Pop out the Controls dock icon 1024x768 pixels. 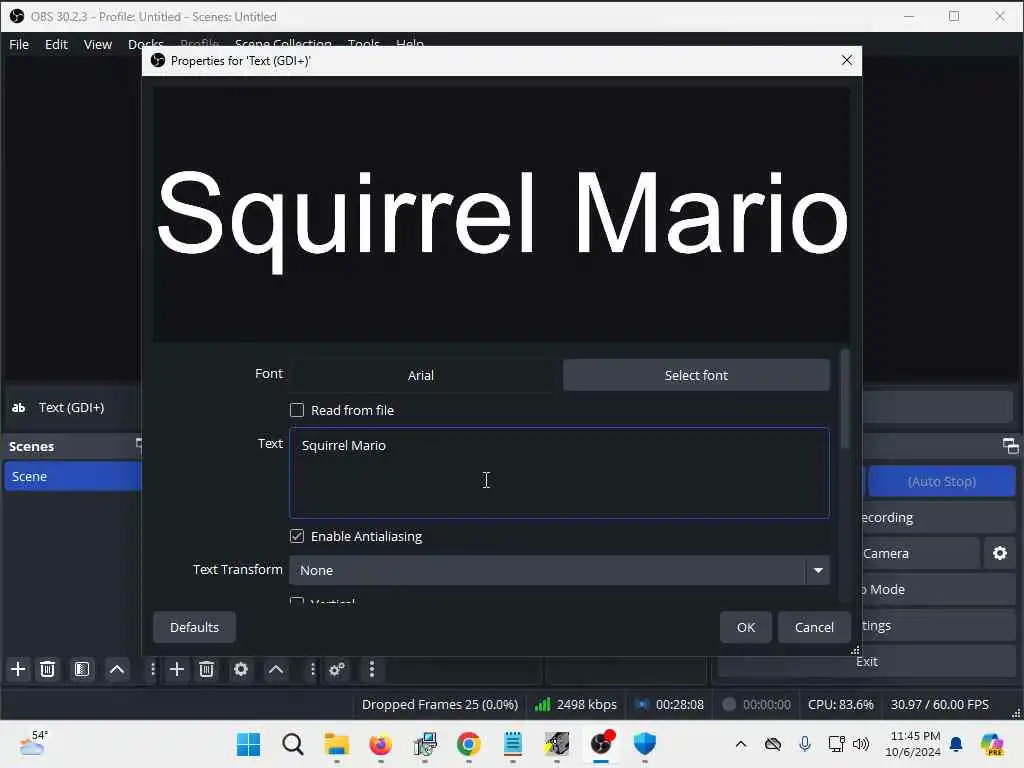pyautogui.click(x=1010, y=446)
